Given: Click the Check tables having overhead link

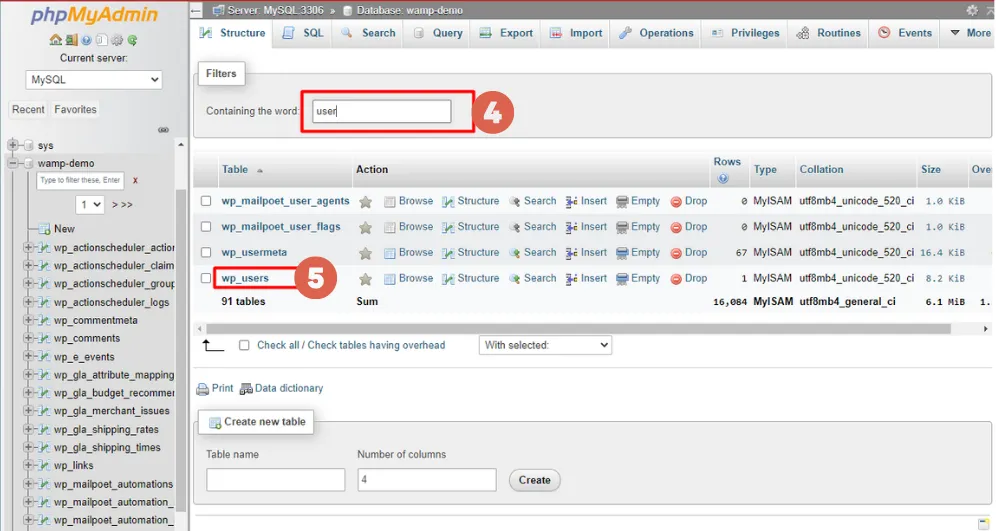Looking at the screenshot, I should point(376,345).
